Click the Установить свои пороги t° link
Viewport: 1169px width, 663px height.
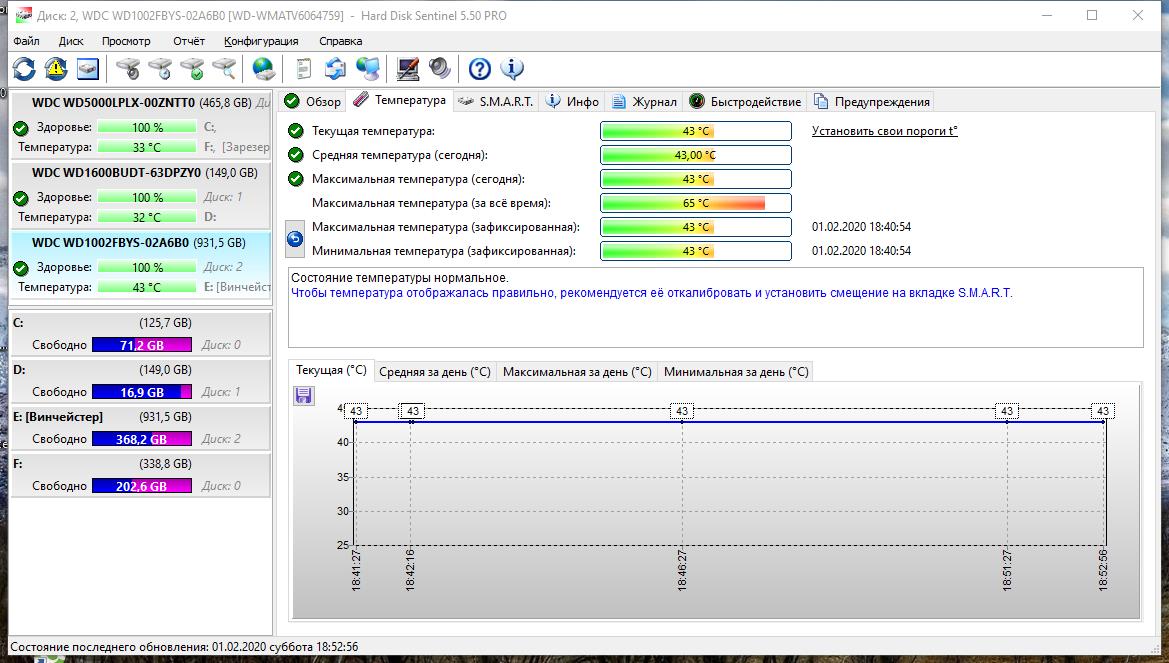click(x=884, y=131)
